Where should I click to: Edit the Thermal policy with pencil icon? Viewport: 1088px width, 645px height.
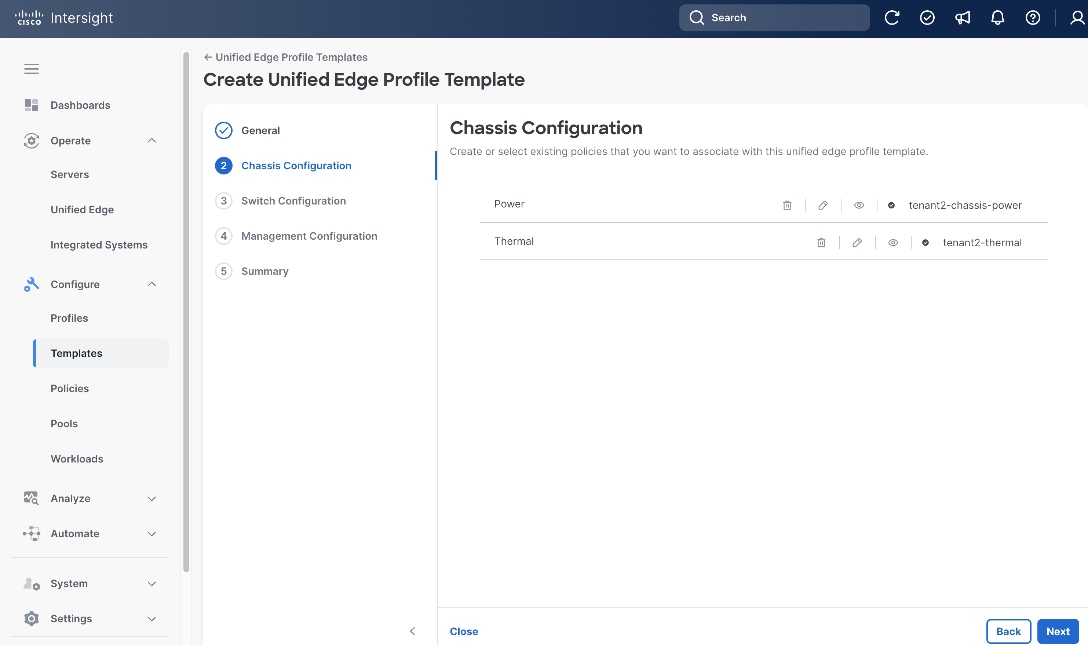[857, 243]
